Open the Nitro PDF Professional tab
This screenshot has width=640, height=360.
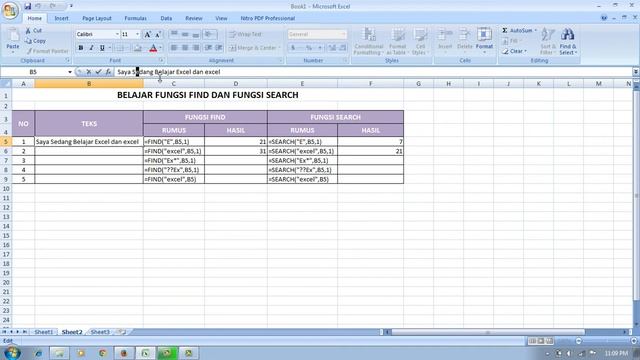[x=268, y=18]
